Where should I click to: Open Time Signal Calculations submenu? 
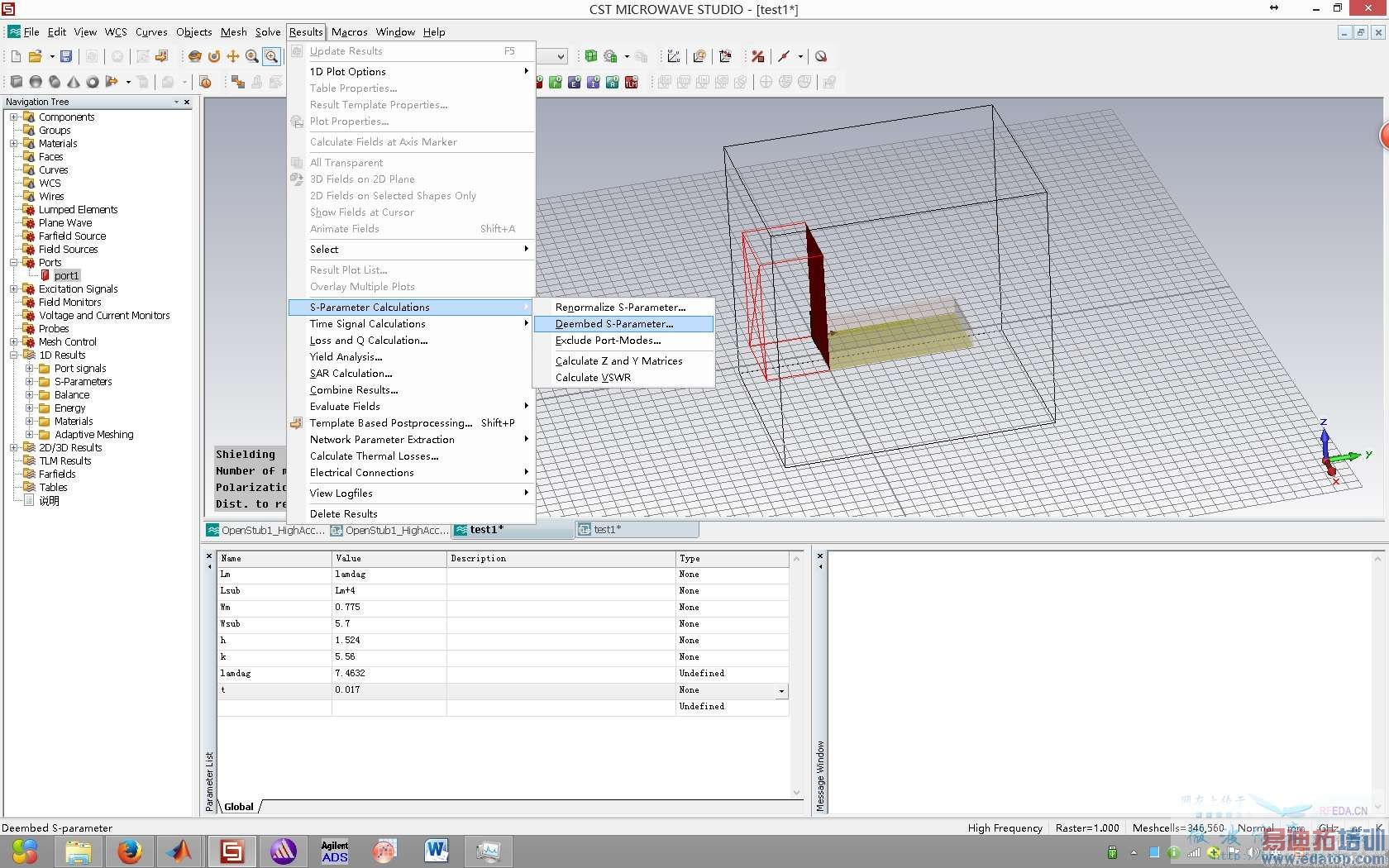pos(411,324)
